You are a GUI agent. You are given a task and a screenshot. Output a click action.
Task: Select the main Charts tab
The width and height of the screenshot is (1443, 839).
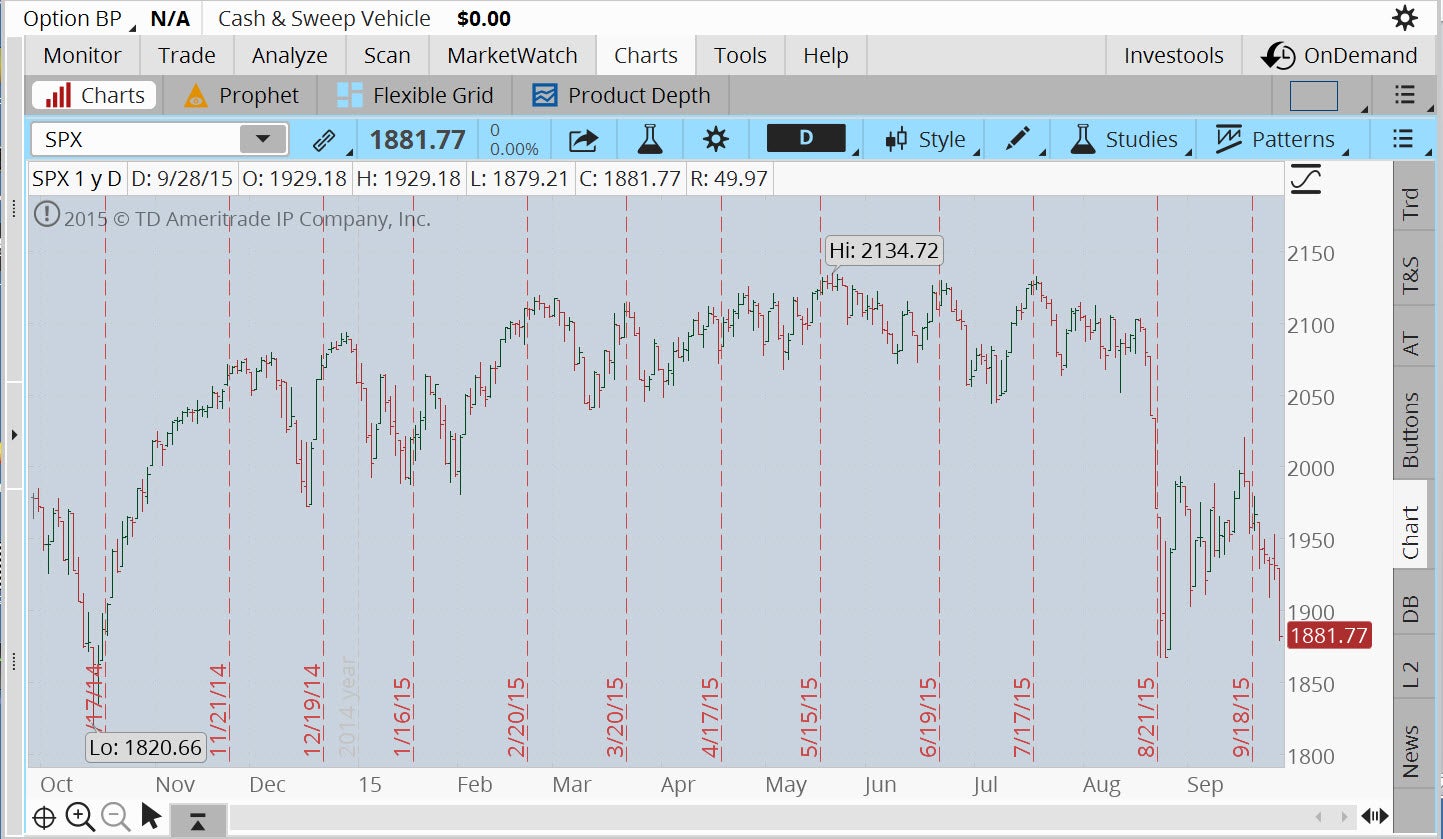pos(646,56)
